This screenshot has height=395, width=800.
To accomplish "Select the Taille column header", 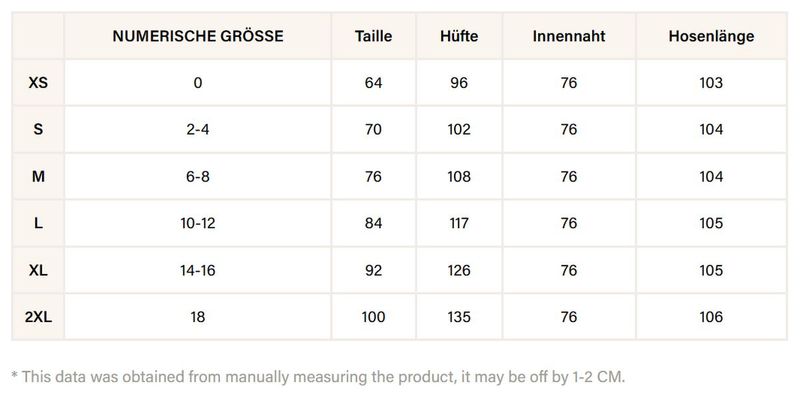I will [x=373, y=36].
